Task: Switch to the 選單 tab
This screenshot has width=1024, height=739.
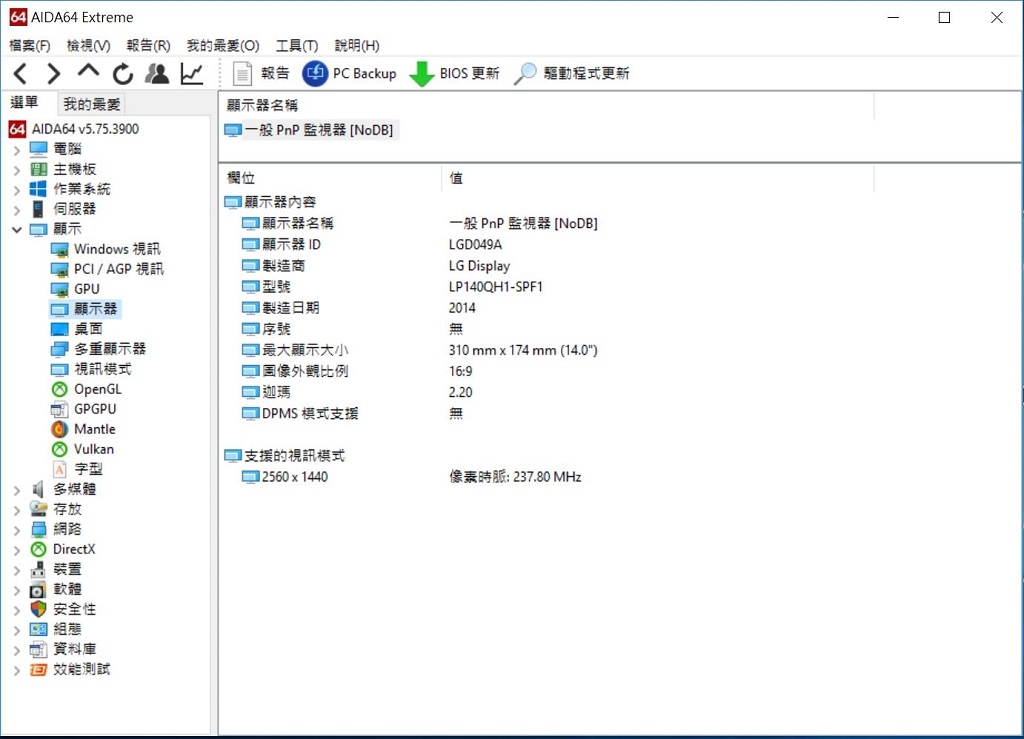Action: click(x=25, y=102)
